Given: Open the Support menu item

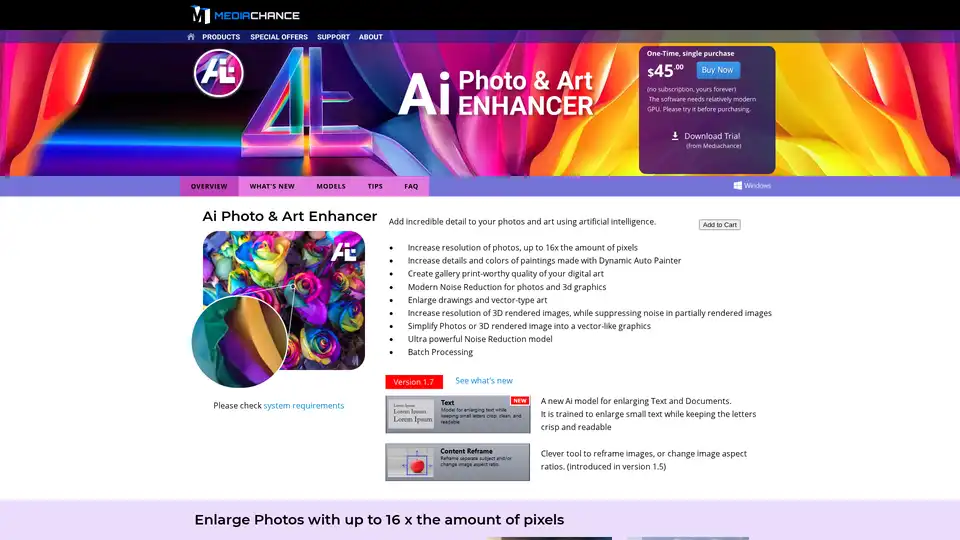Looking at the screenshot, I should [333, 37].
